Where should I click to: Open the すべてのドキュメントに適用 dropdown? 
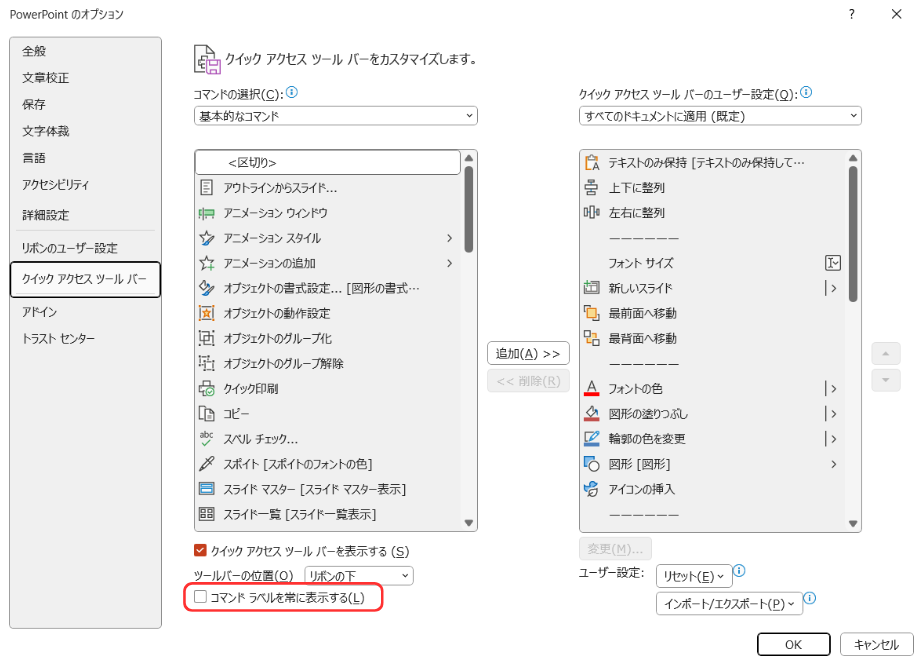[720, 116]
